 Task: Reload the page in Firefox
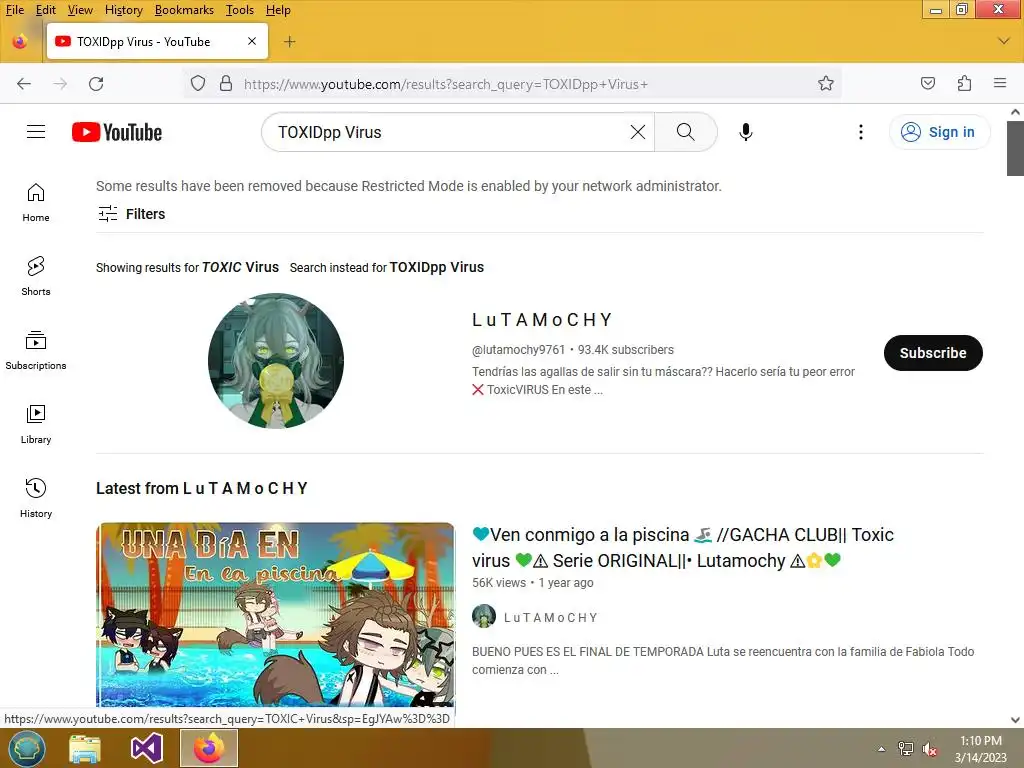point(96,84)
